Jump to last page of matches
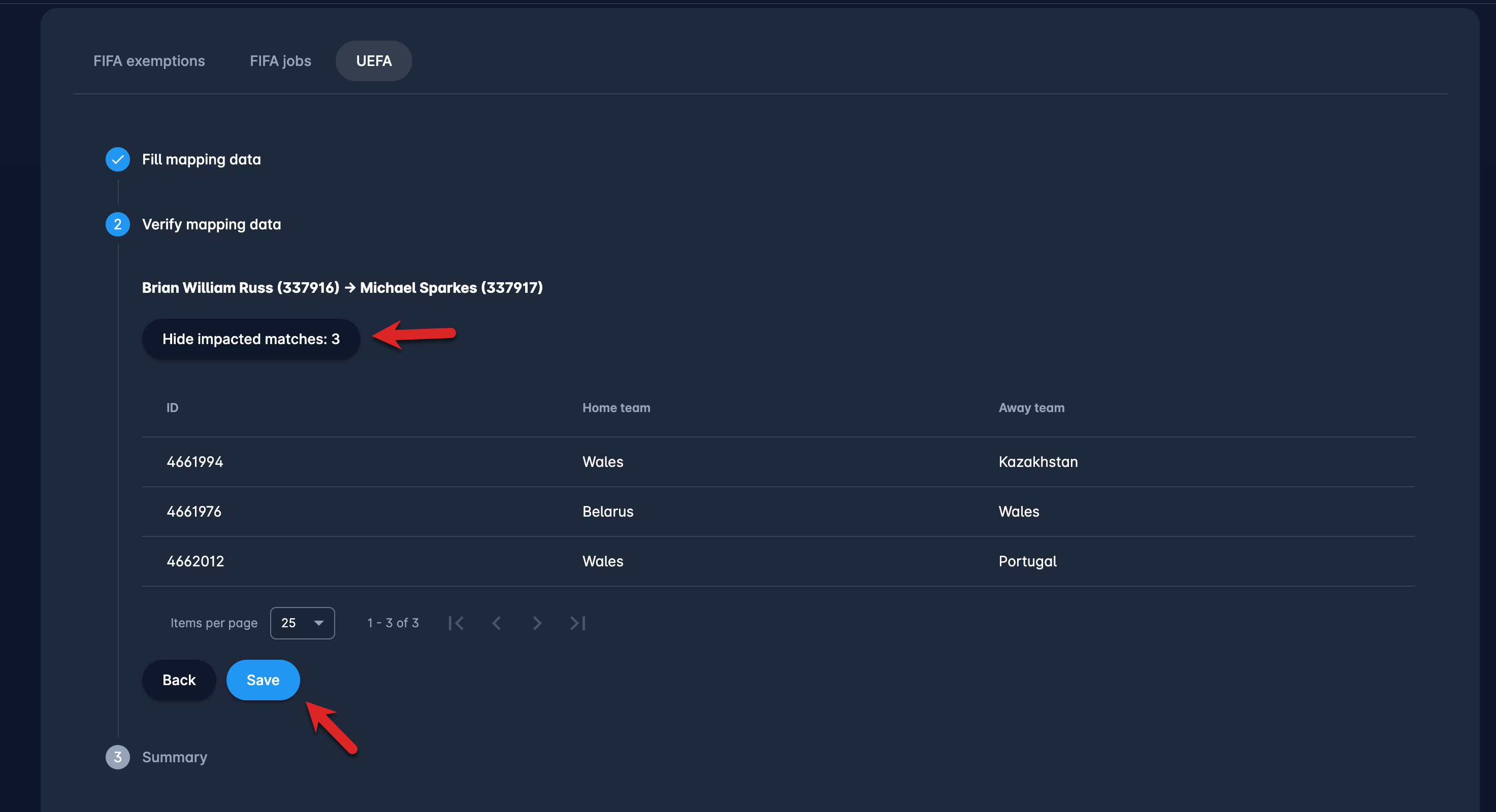1496x812 pixels. pyautogui.click(x=578, y=623)
